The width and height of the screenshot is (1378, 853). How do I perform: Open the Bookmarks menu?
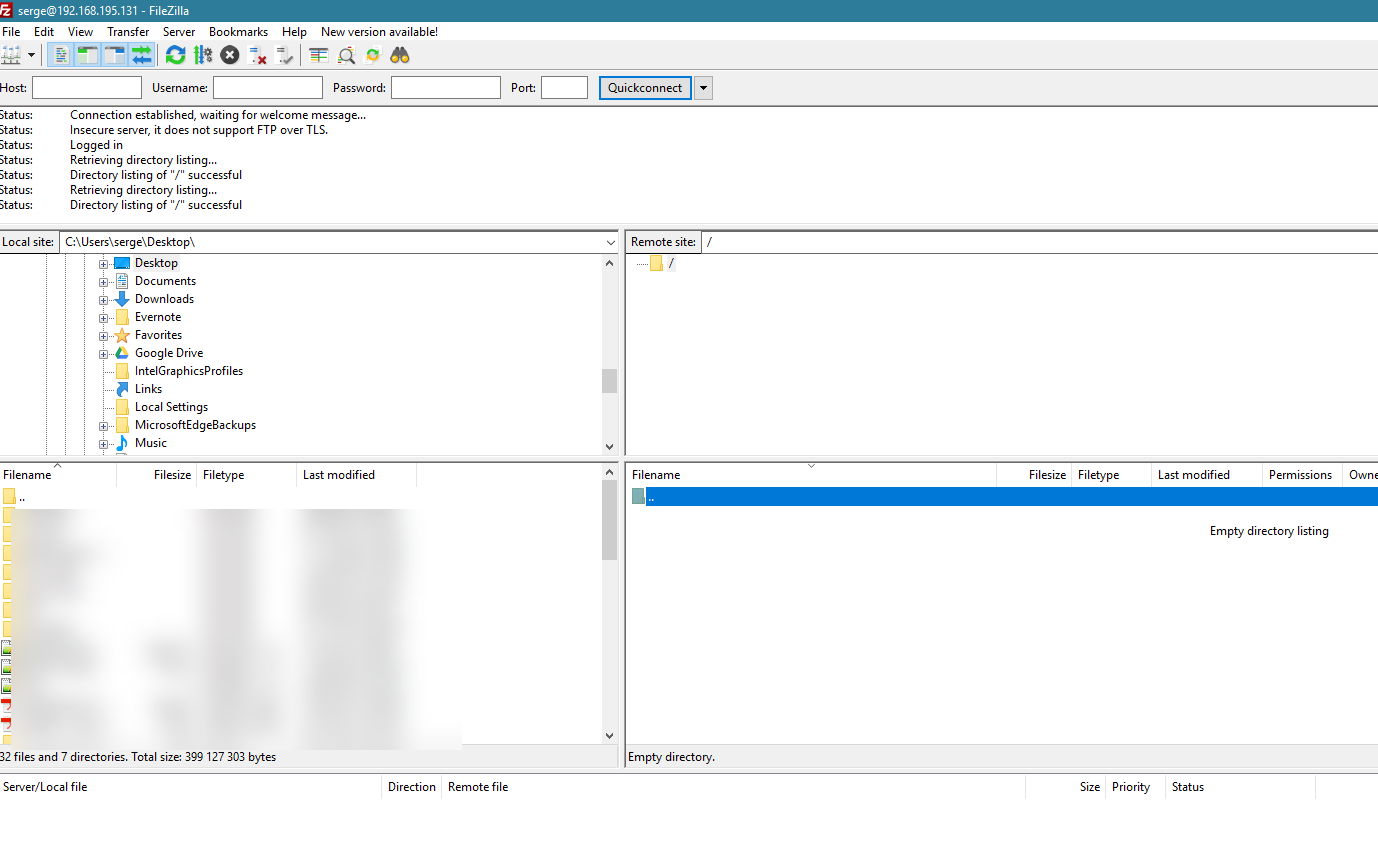(x=238, y=32)
